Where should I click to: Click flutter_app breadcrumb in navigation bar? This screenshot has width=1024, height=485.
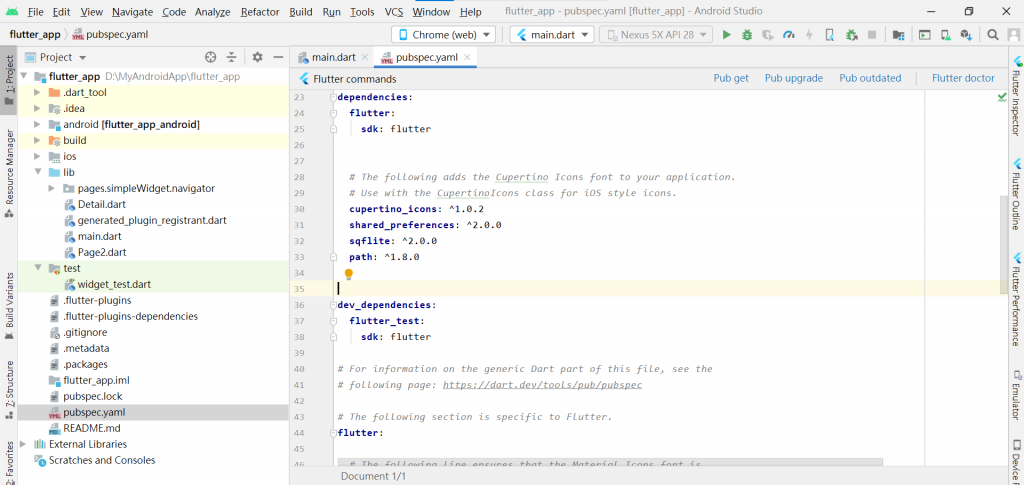35,35
